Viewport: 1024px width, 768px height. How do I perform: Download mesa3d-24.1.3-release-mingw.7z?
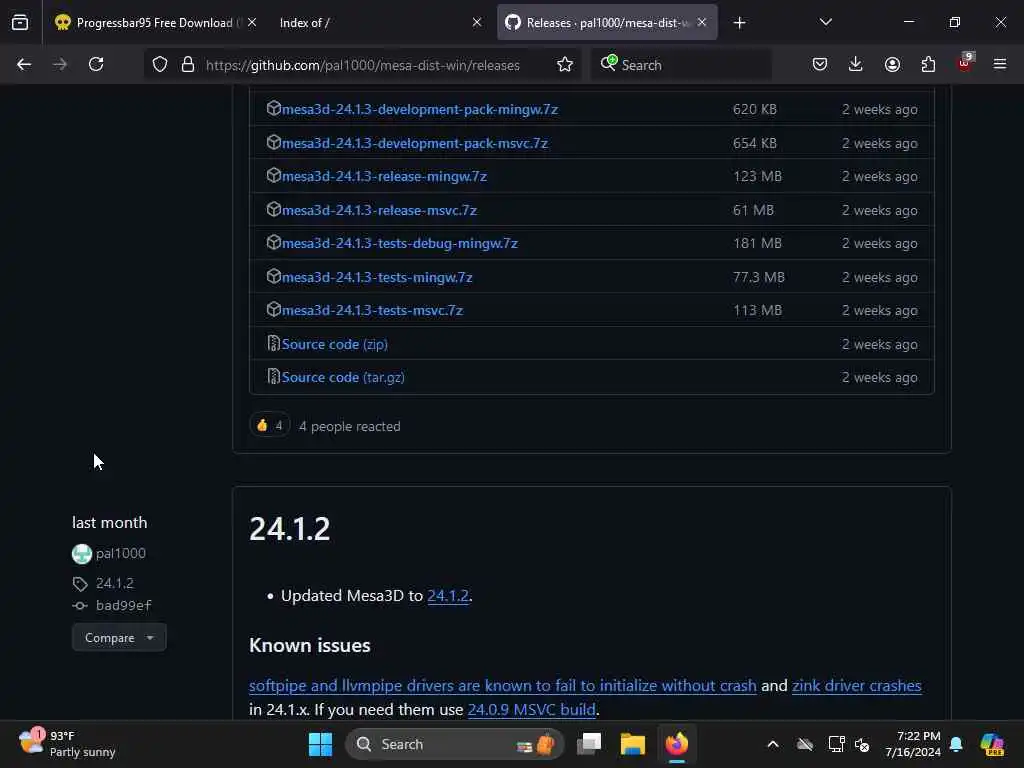tap(384, 176)
